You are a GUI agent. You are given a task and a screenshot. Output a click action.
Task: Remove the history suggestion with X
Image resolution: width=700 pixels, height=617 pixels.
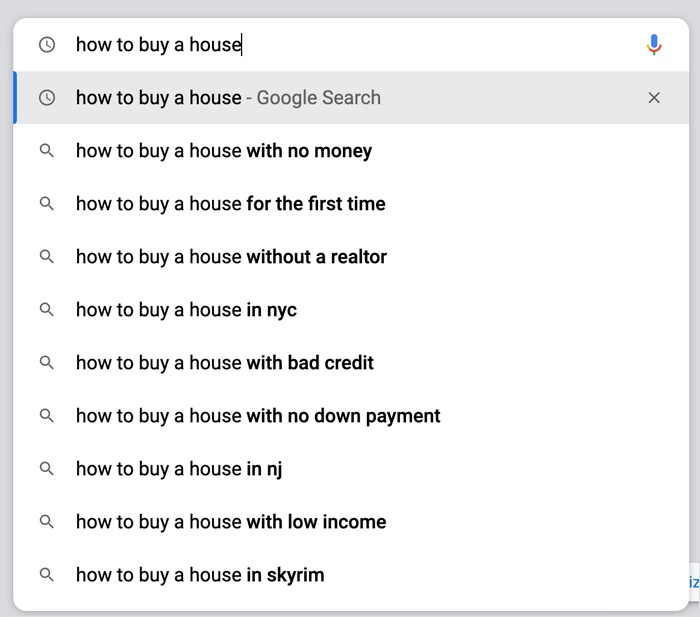[654, 98]
